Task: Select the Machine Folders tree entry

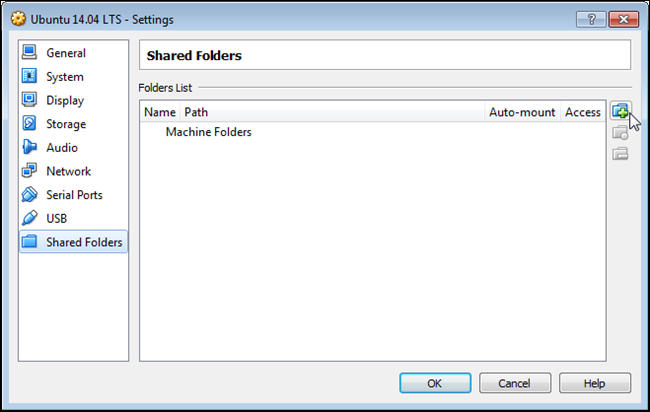Action: (208, 132)
